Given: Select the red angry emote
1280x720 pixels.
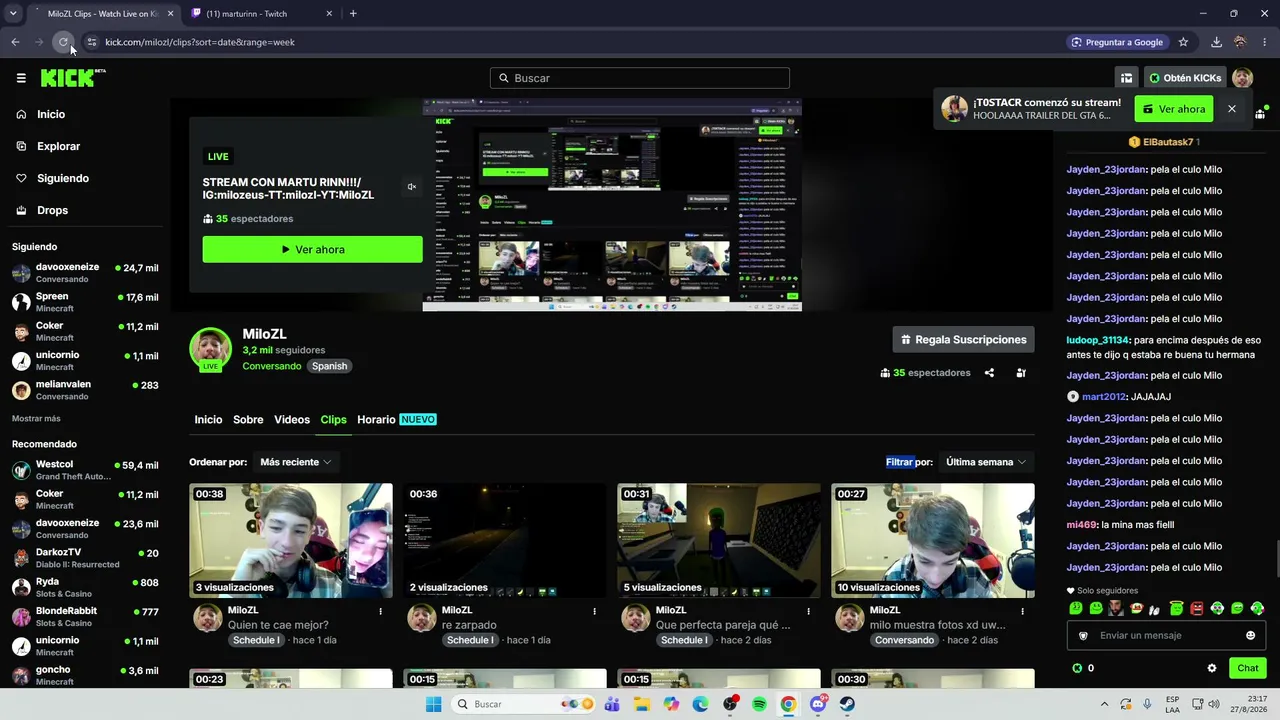Looking at the screenshot, I should (1196, 608).
